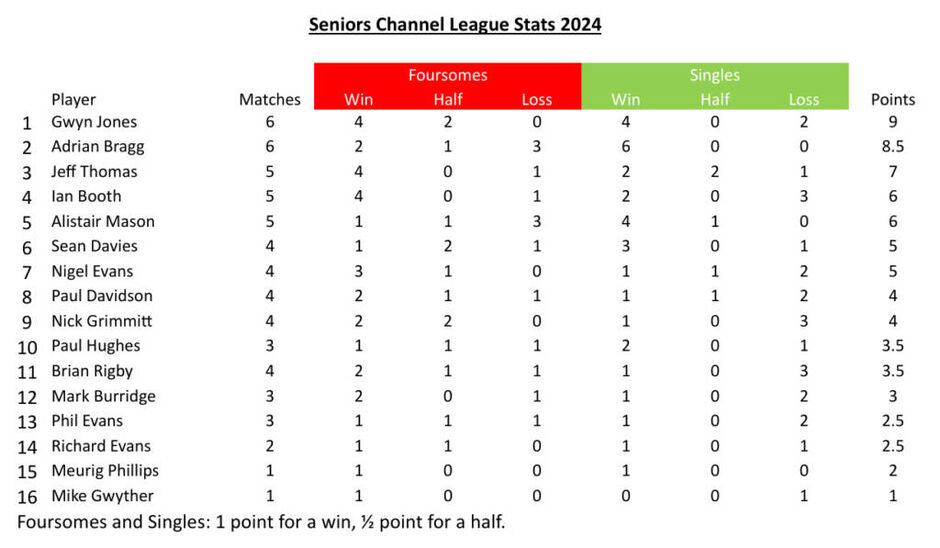Click the red Foursomes header band
Image resolution: width=940 pixels, height=548 pixels.
coord(447,75)
